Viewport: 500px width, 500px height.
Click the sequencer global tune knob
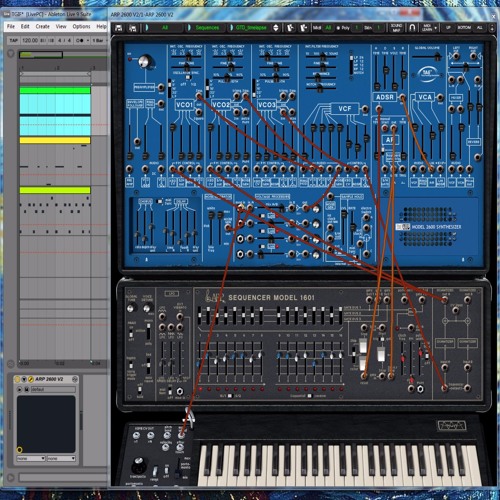pos(131,308)
